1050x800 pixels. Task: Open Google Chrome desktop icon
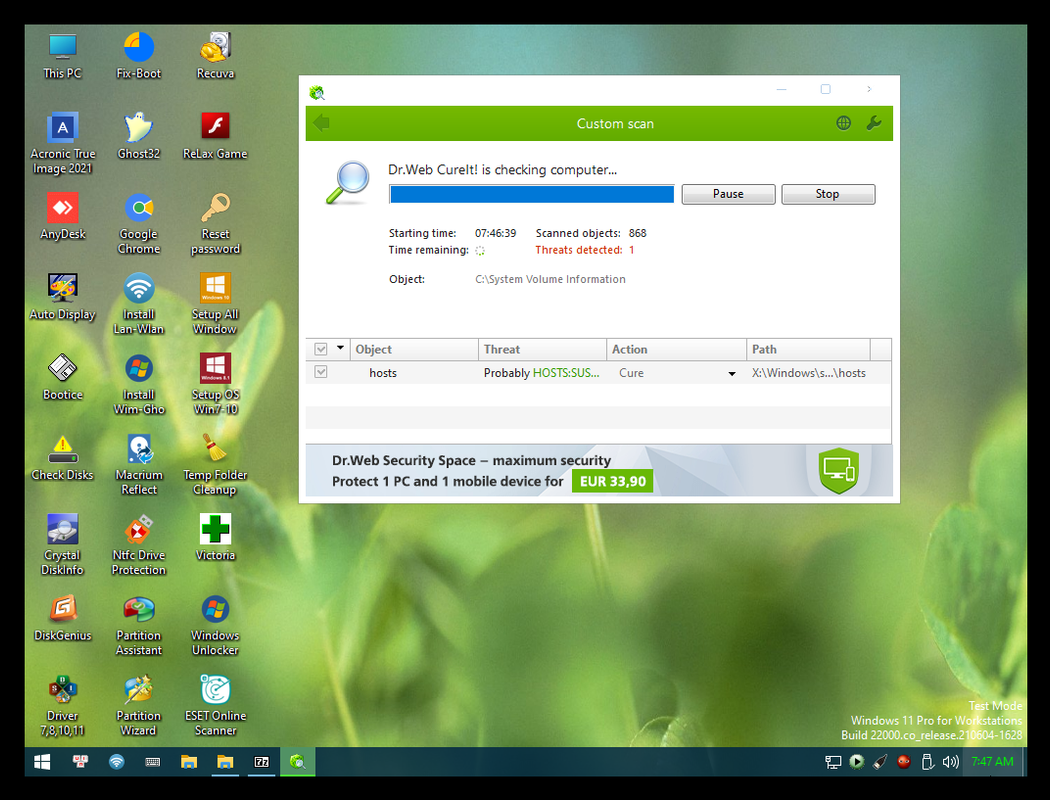(x=139, y=224)
